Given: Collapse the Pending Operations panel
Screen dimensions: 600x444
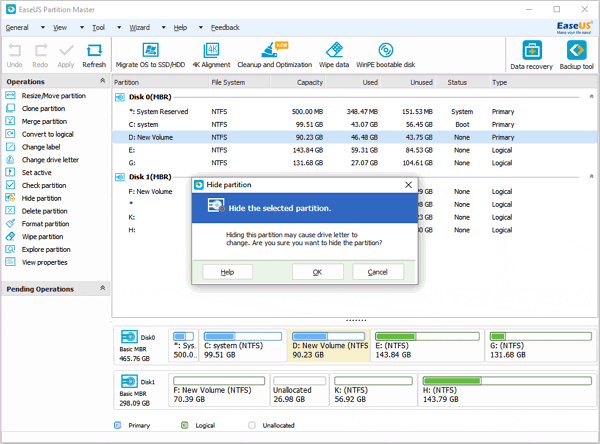Looking at the screenshot, I should tap(103, 288).
